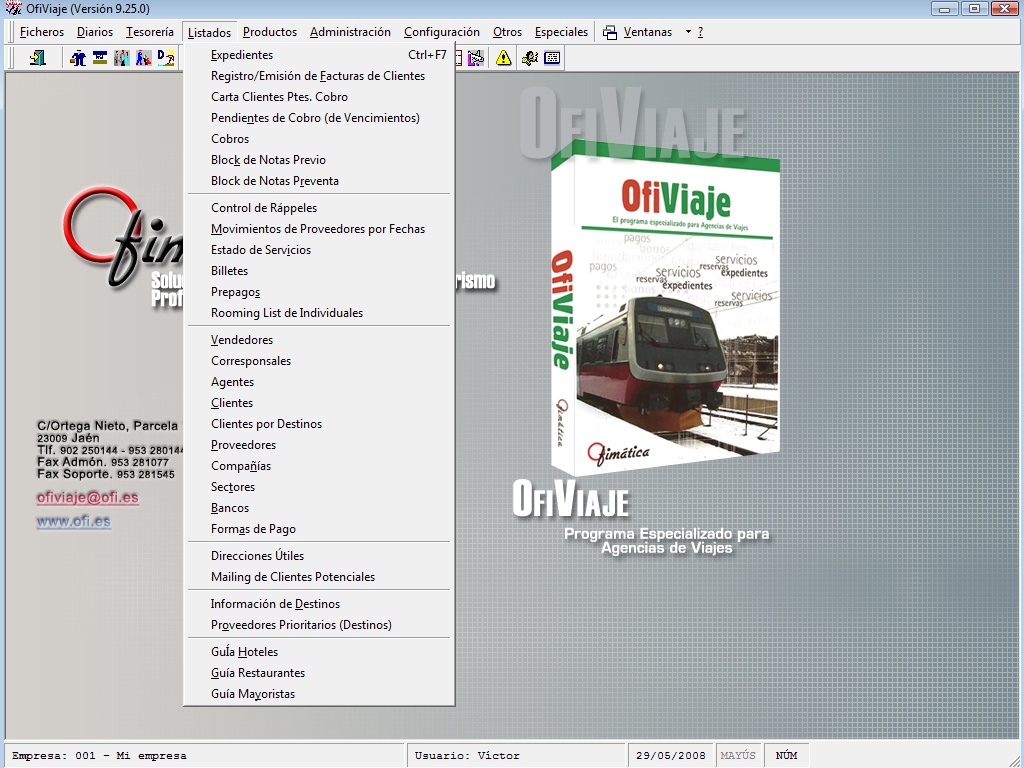Viewport: 1024px width, 768px height.
Task: Click the keyboard-like icon right of the info person
Action: (x=552, y=58)
